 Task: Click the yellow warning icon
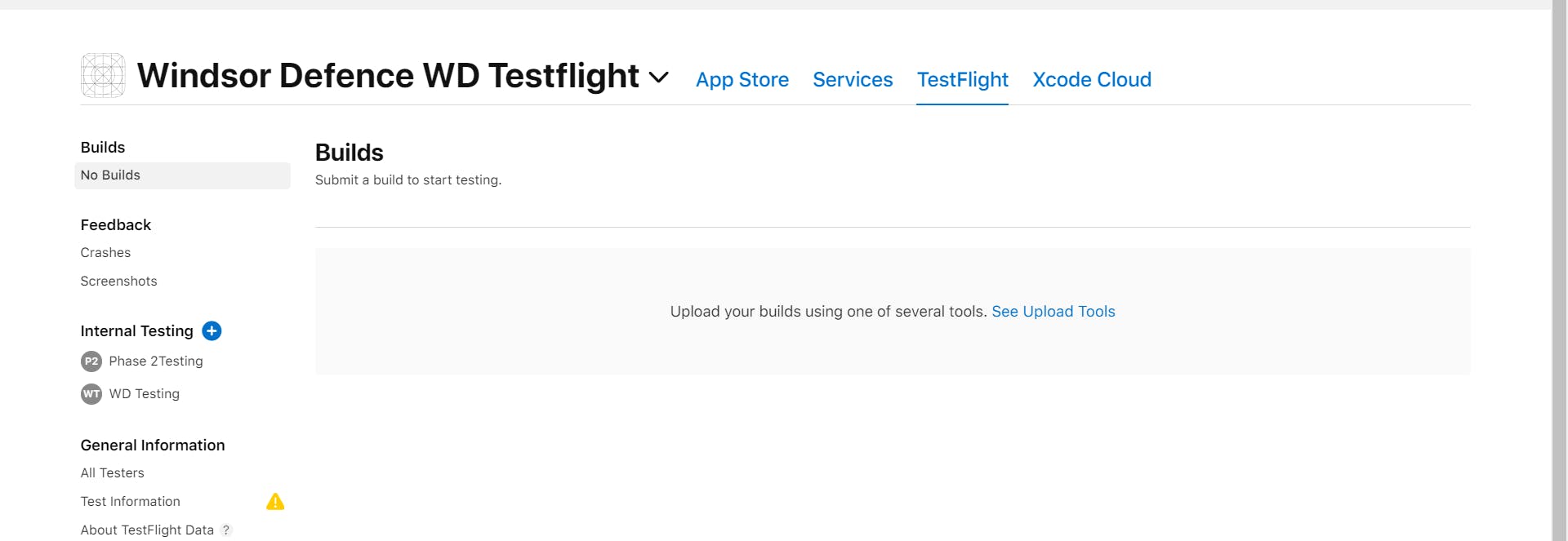(x=275, y=501)
